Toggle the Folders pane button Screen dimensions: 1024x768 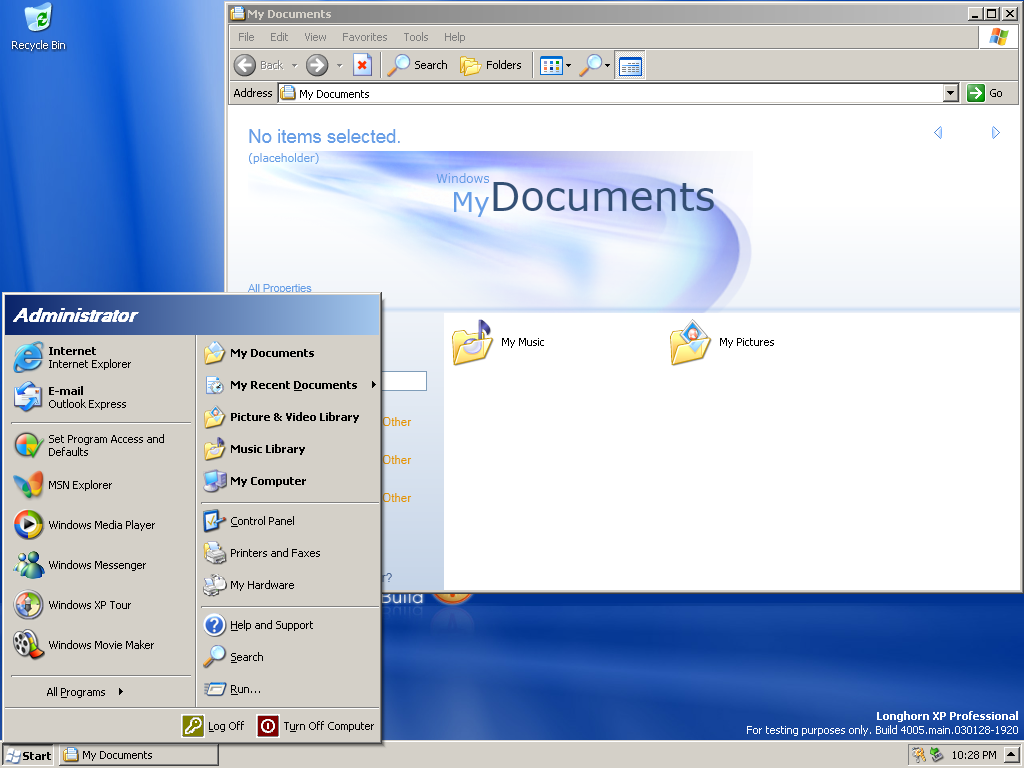coord(491,65)
